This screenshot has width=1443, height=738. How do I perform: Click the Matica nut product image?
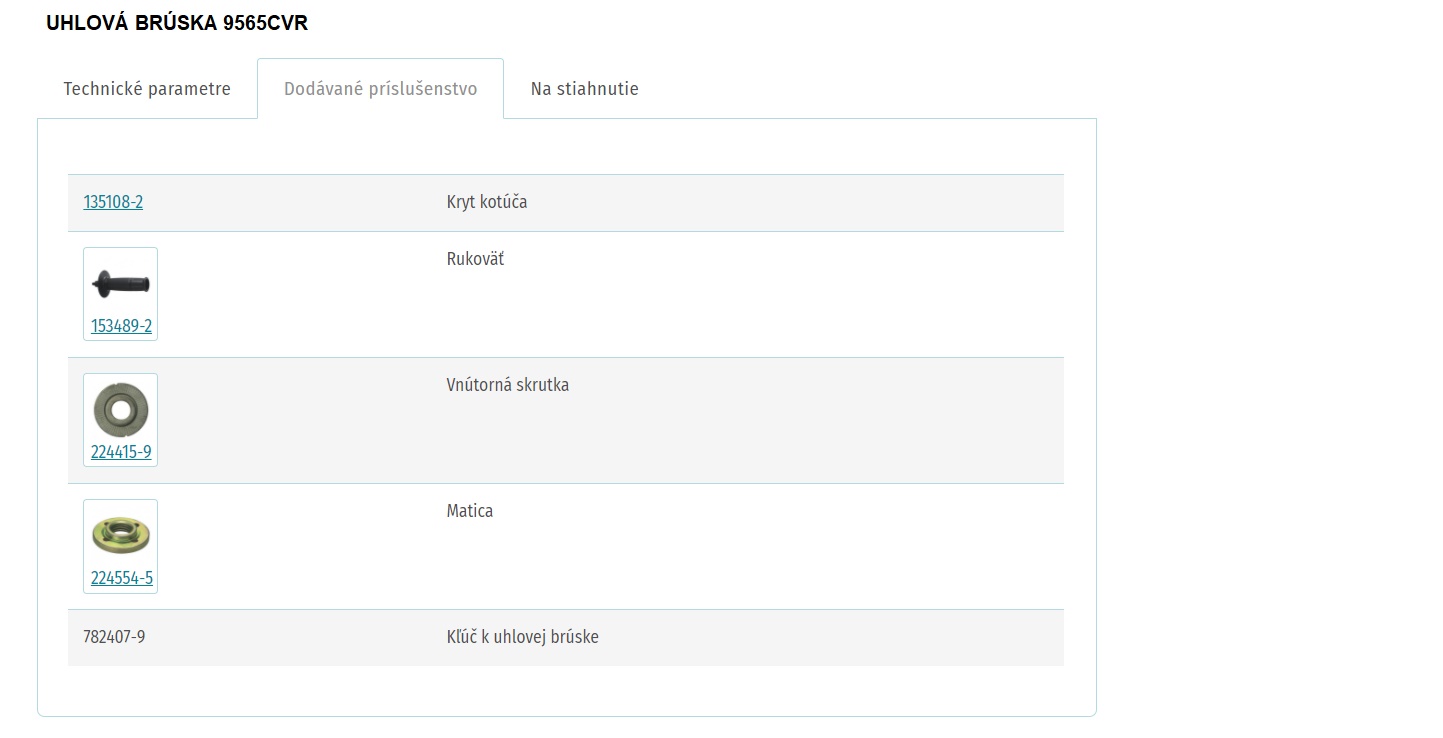tap(121, 536)
